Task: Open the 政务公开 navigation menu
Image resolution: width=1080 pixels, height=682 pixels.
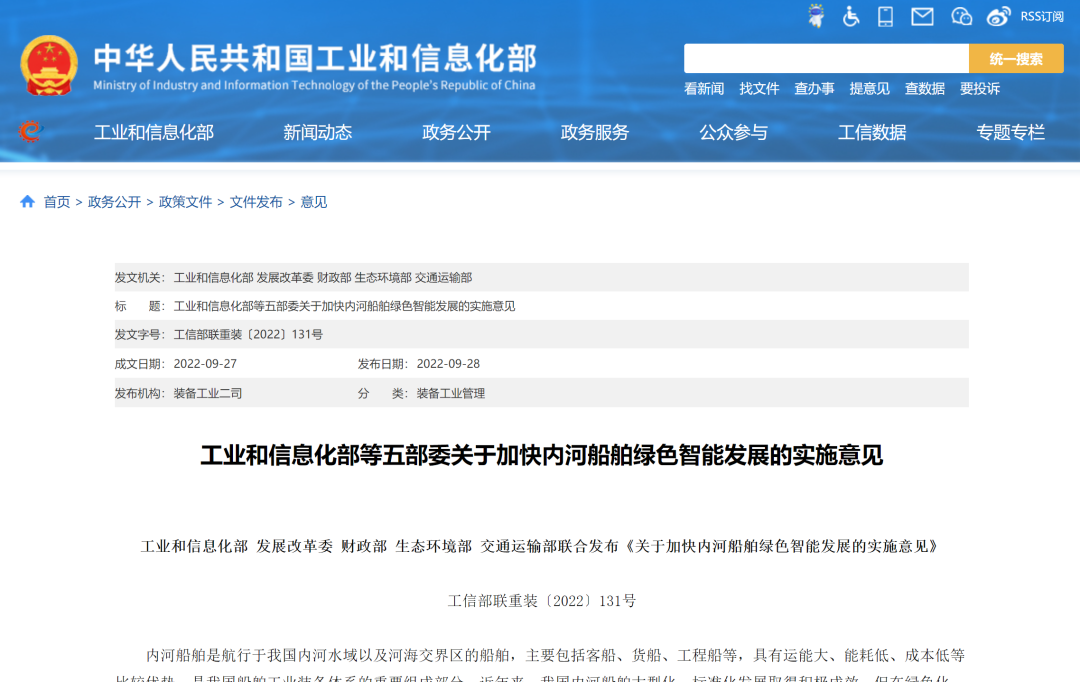Action: coord(456,132)
